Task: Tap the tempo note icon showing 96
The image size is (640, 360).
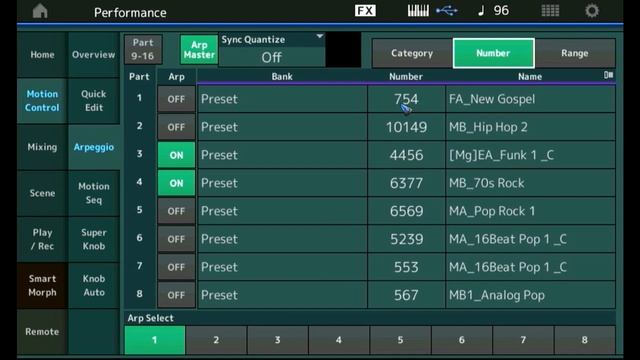Action: (493, 11)
